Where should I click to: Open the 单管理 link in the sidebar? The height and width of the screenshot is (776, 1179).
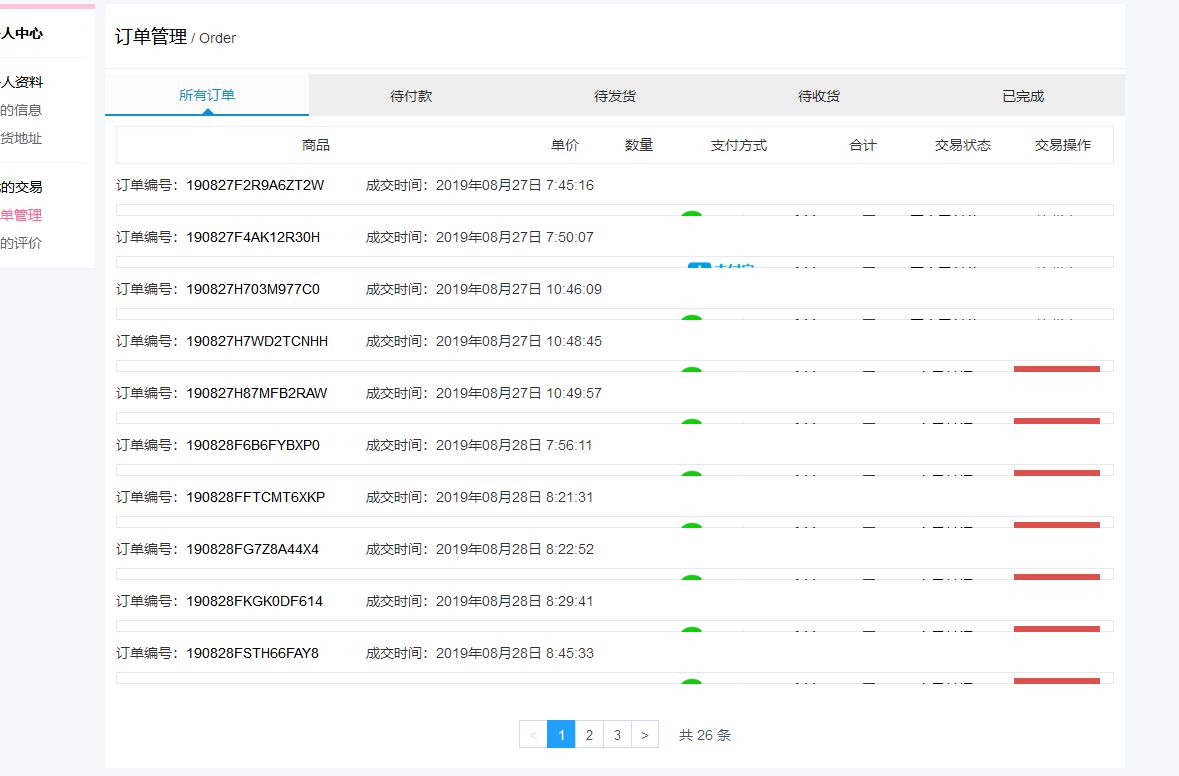point(21,215)
